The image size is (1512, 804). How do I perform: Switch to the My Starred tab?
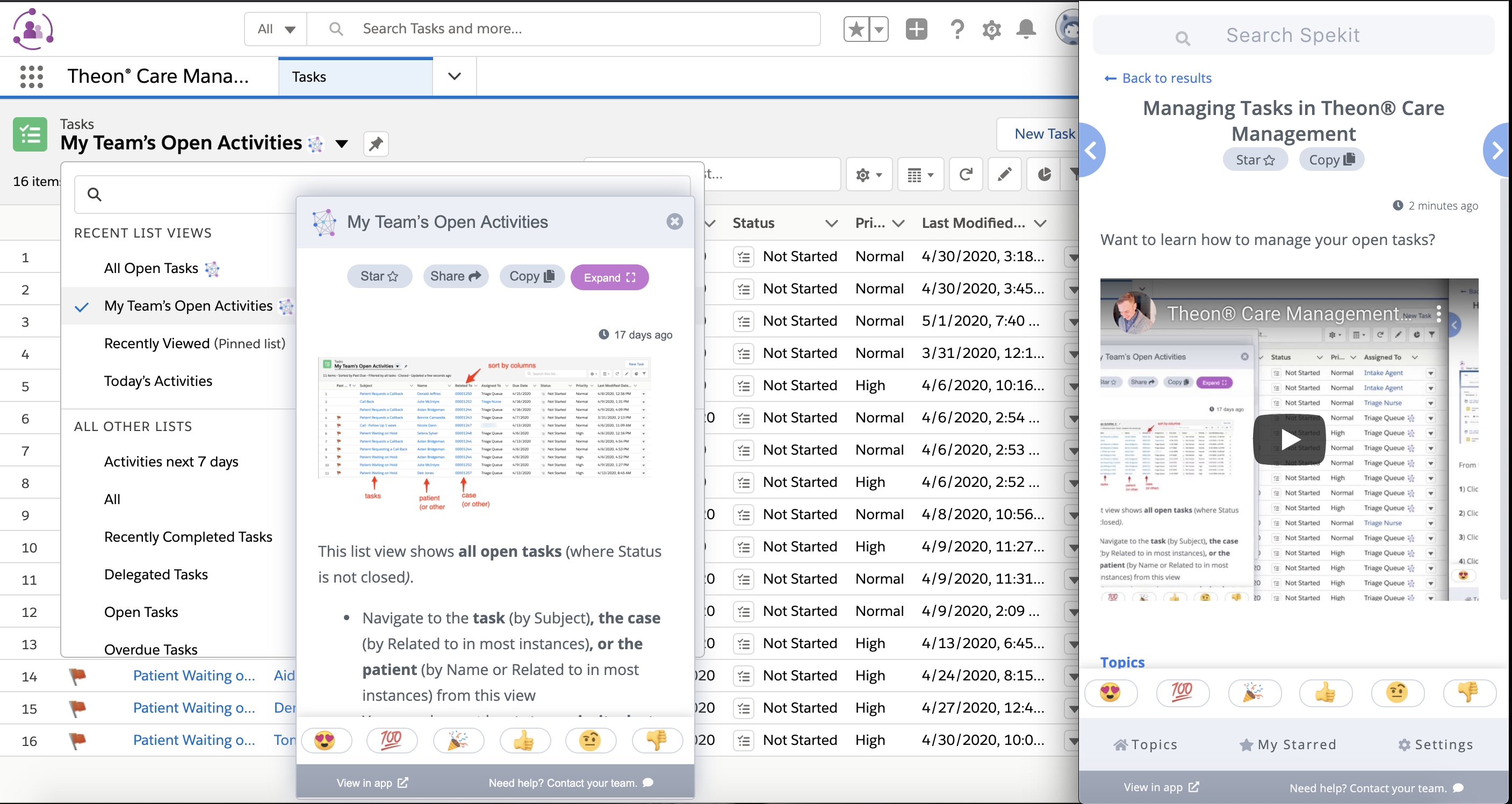[1287, 745]
